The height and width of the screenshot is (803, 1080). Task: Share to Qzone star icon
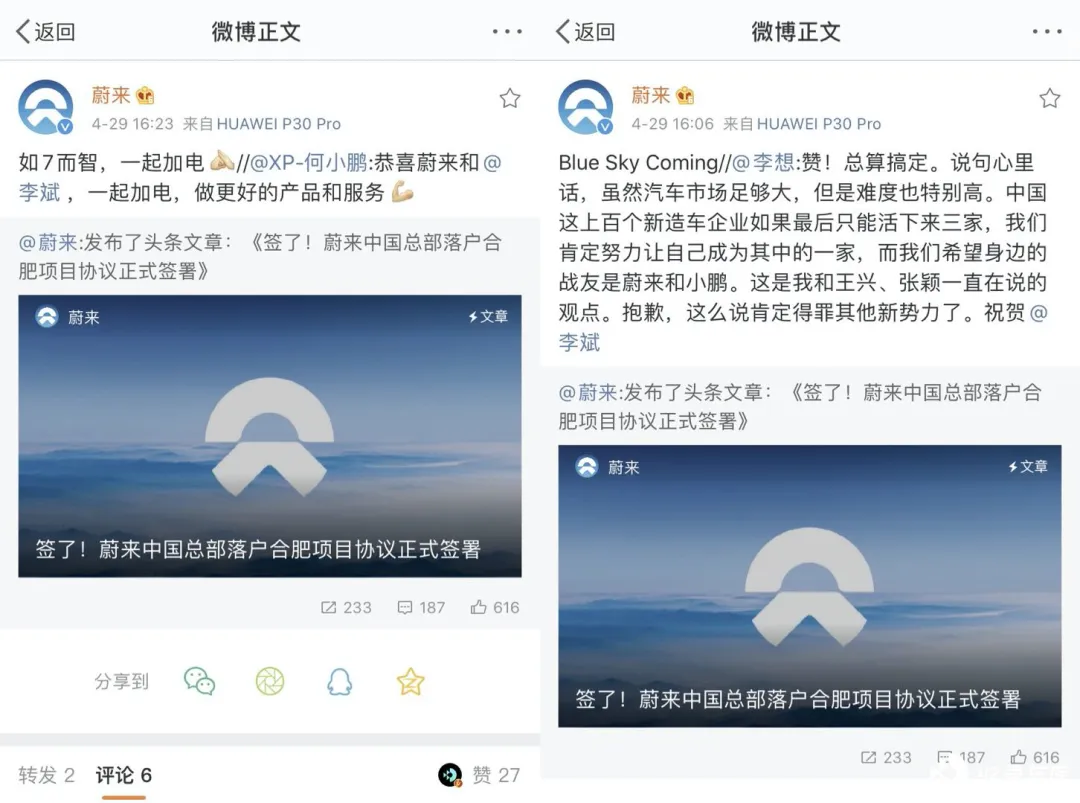tap(411, 681)
